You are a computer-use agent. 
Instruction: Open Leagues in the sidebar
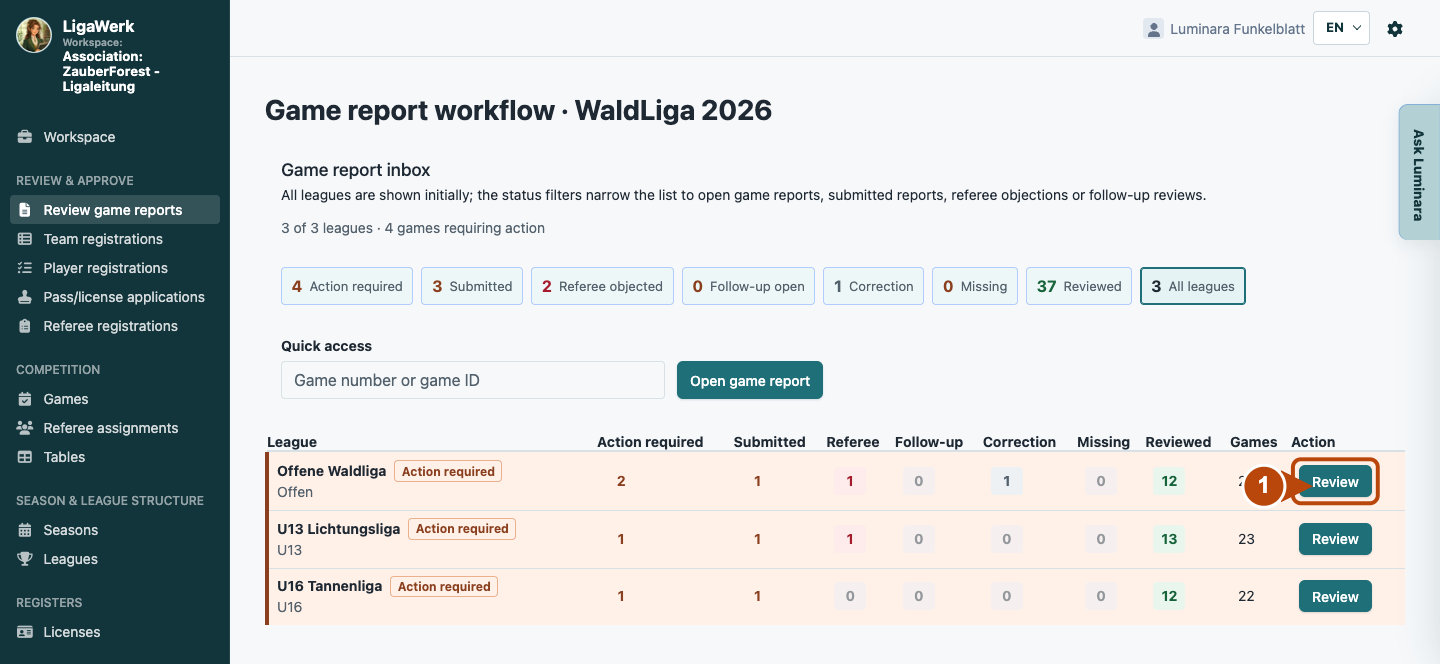tap(115, 559)
